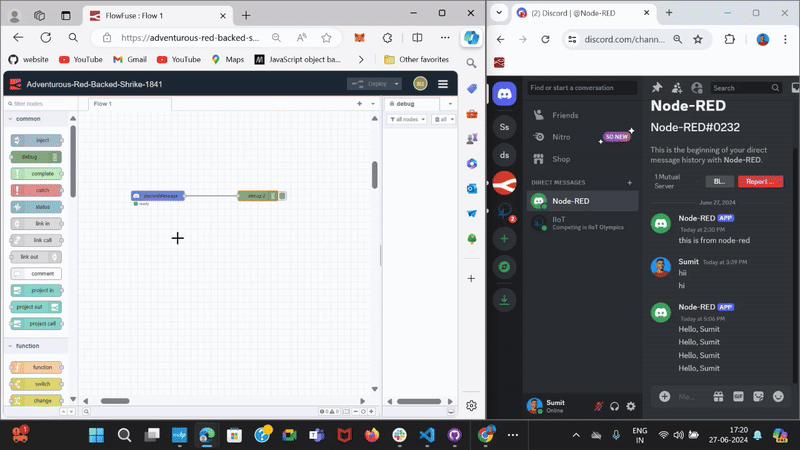
Task: Toggle headphones deafen in Discord
Action: coord(614,406)
